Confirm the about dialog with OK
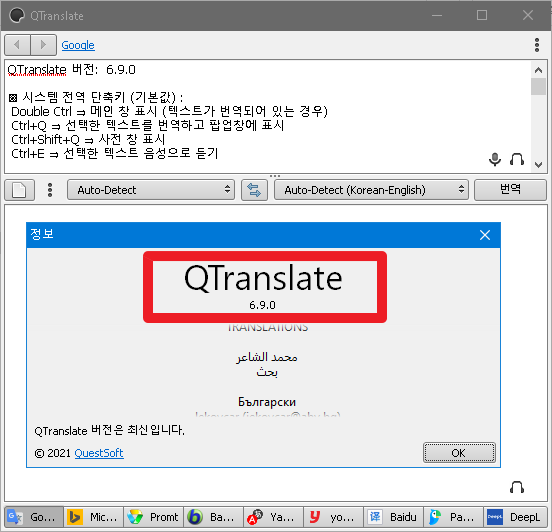 (459, 453)
